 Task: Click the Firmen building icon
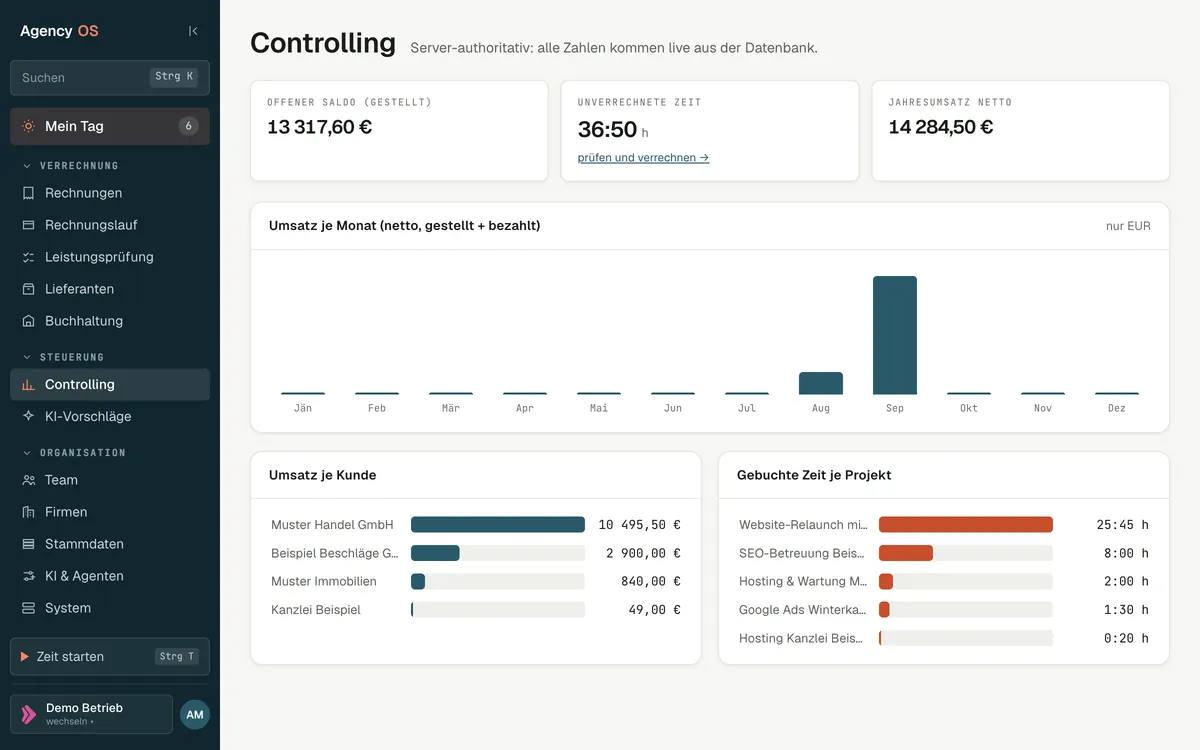click(x=28, y=512)
